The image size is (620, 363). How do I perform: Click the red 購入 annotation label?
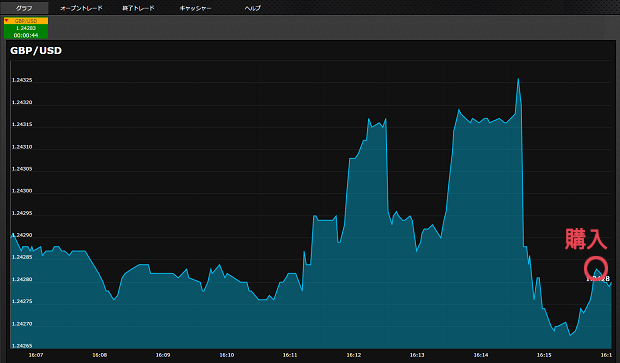point(586,239)
